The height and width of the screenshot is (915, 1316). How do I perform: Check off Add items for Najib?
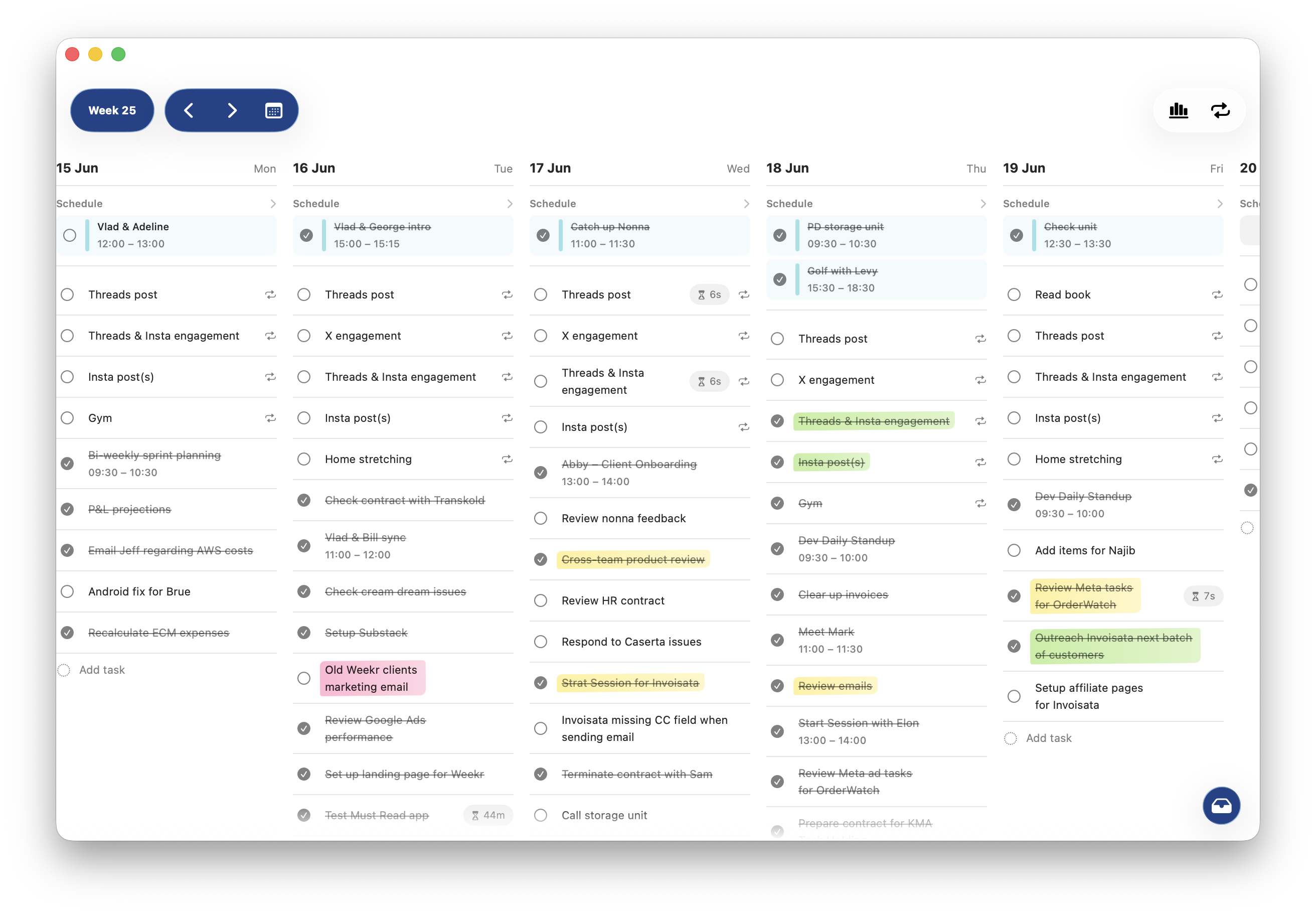pos(1015,550)
